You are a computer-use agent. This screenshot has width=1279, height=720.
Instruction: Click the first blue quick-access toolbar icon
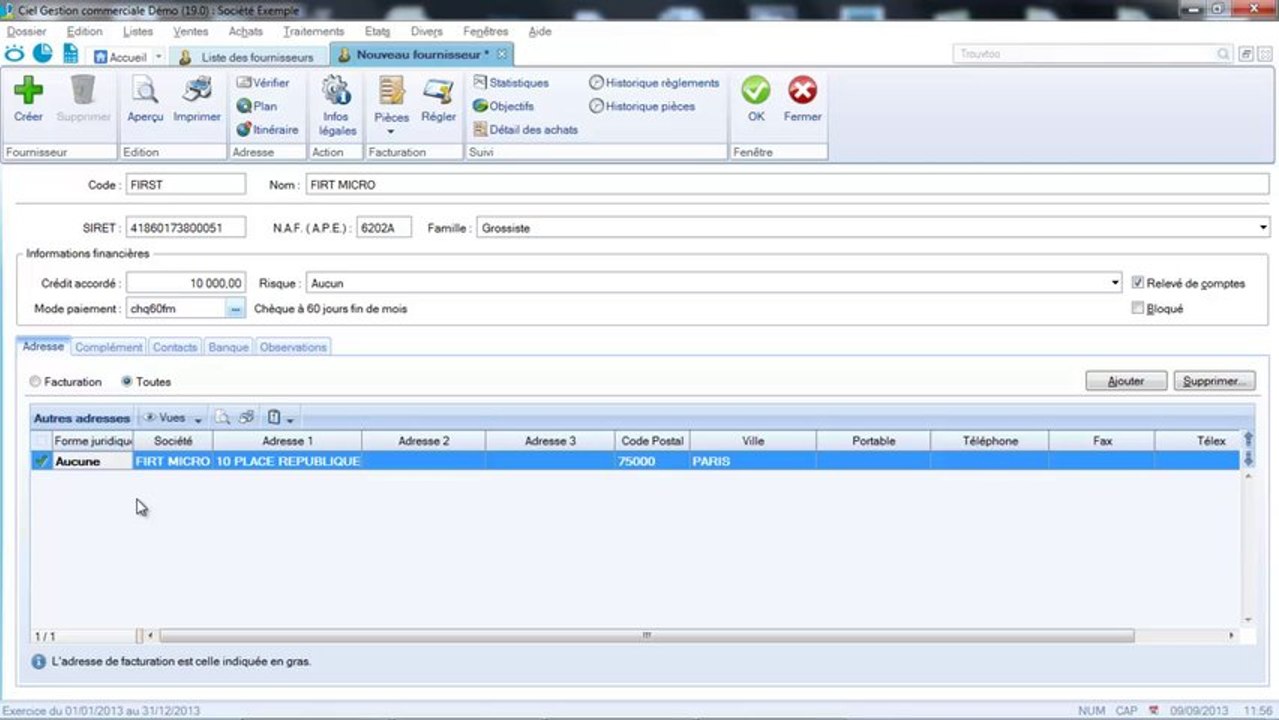[x=14, y=54]
